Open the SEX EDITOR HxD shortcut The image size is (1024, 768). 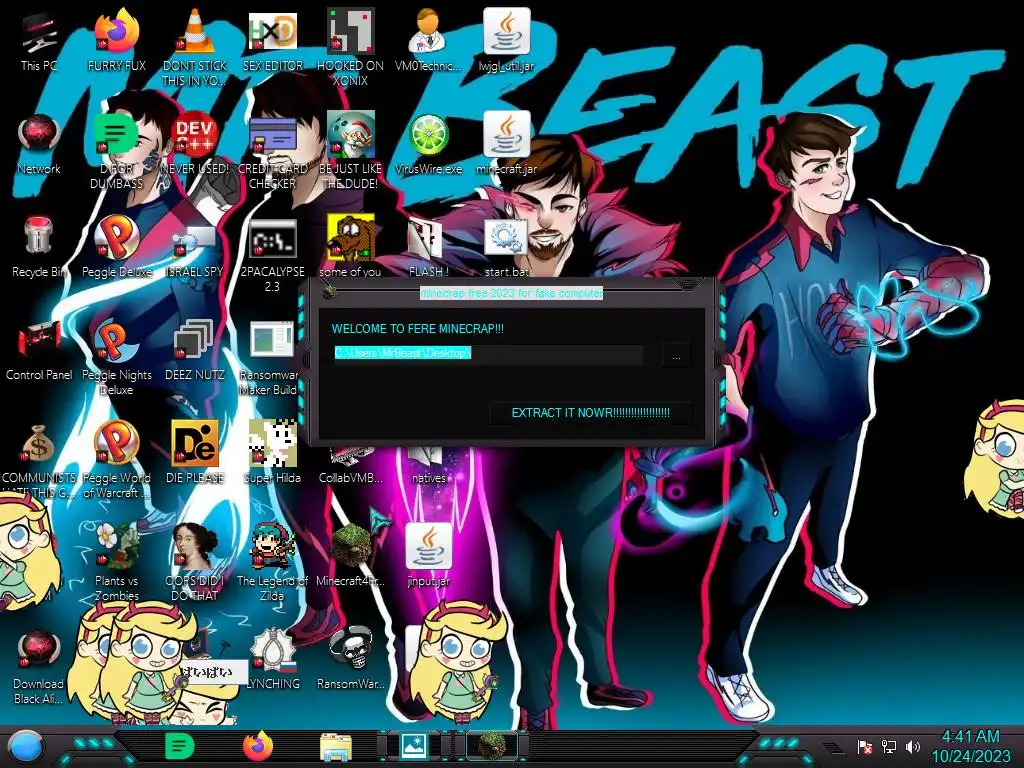coord(273,40)
